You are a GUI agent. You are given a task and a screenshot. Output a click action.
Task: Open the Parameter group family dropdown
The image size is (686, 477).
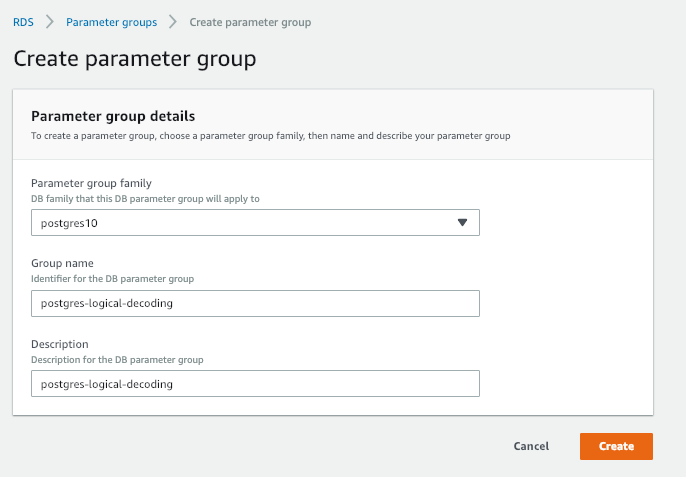(255, 222)
